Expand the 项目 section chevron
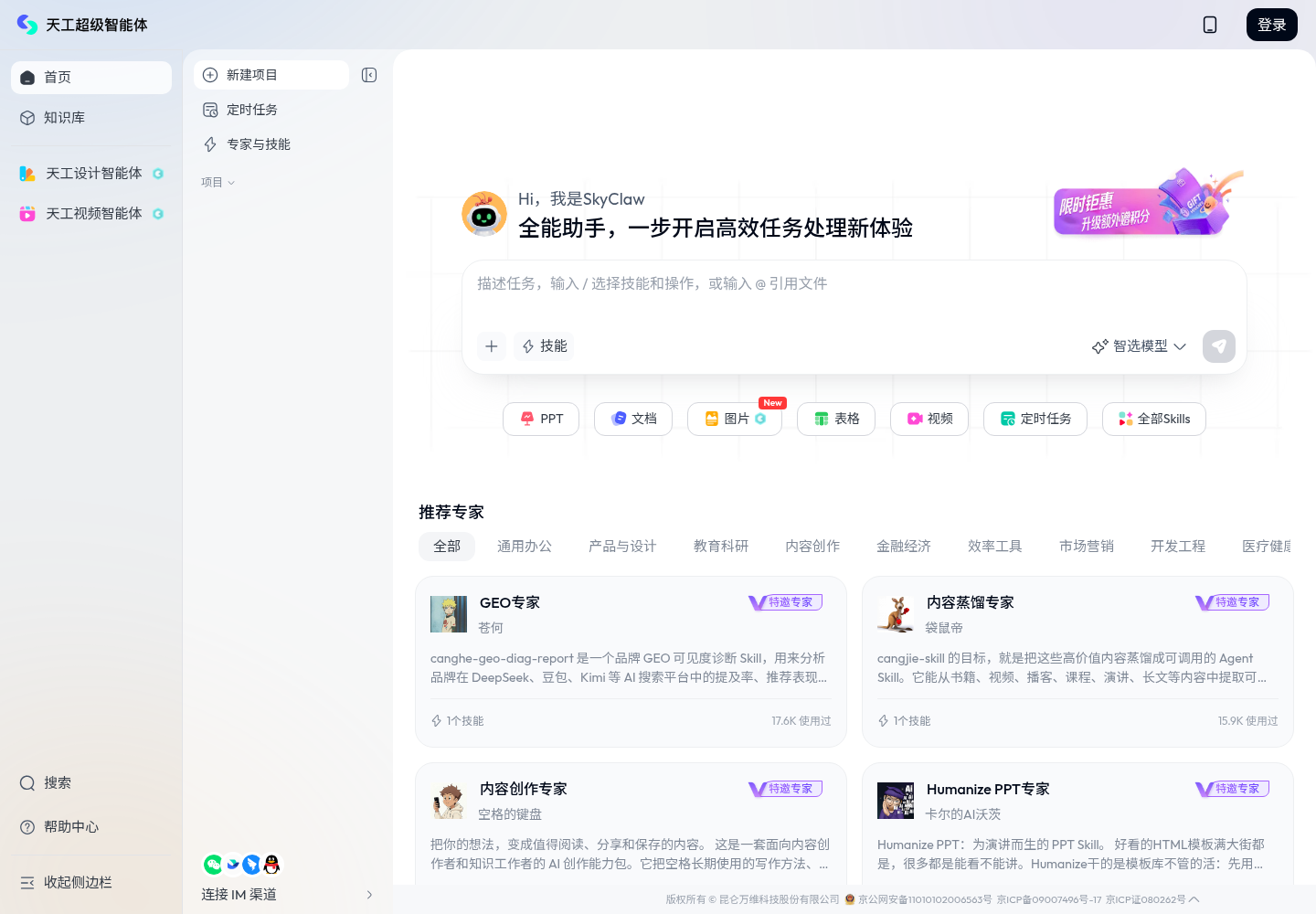 pyautogui.click(x=231, y=183)
